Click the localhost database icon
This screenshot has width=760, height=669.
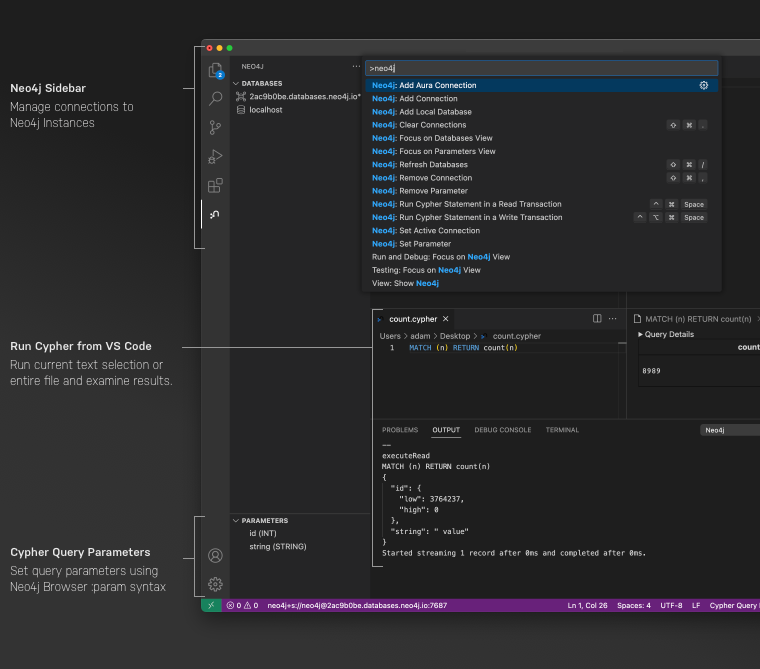click(x=241, y=110)
